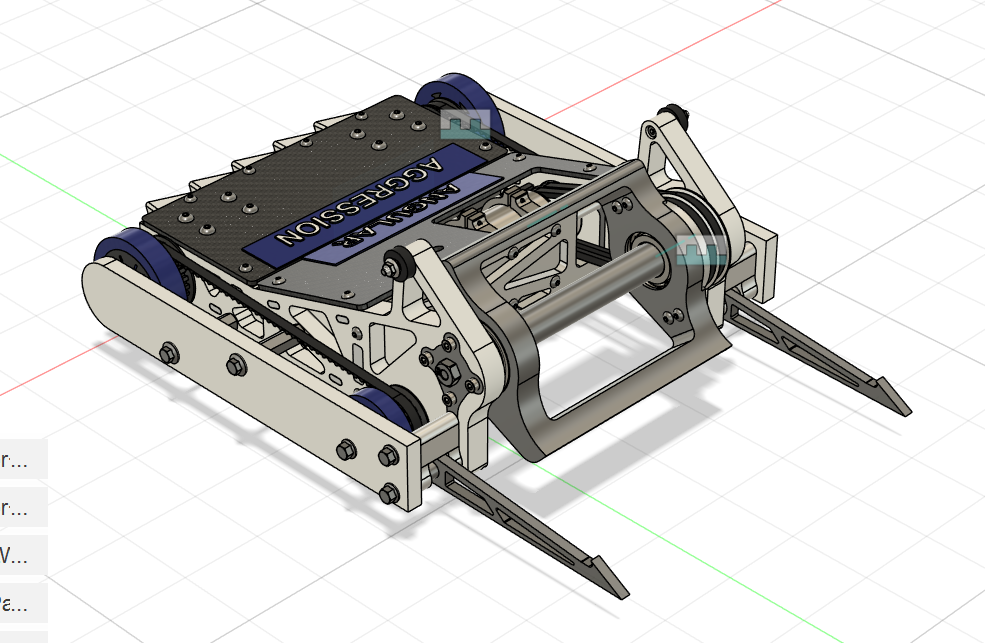Click the truncated side button labeled "V..."
The image size is (985, 643).
pos(23,555)
